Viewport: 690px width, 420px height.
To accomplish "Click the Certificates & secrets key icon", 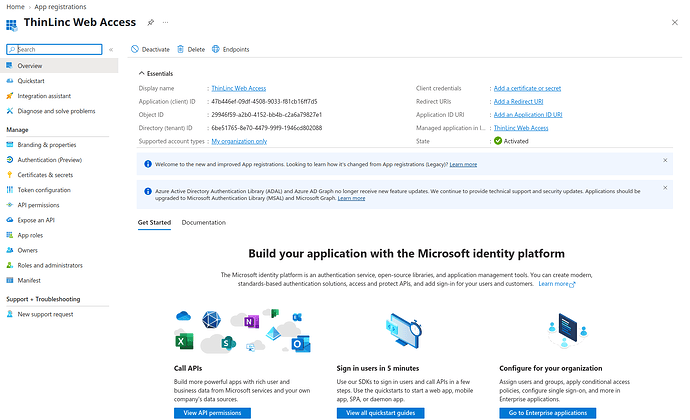I will point(9,175).
